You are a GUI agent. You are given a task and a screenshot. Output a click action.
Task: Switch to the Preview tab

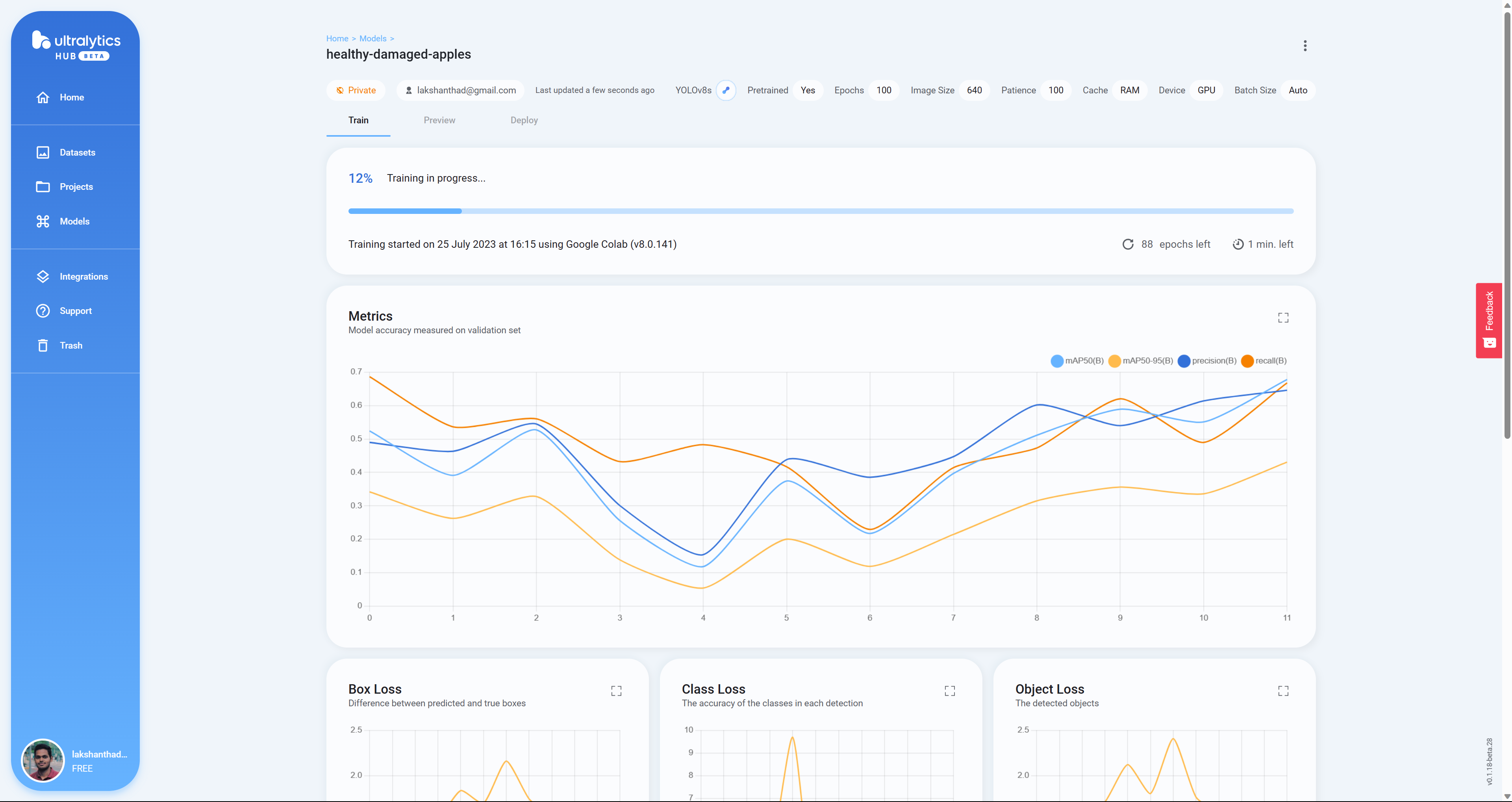(439, 121)
